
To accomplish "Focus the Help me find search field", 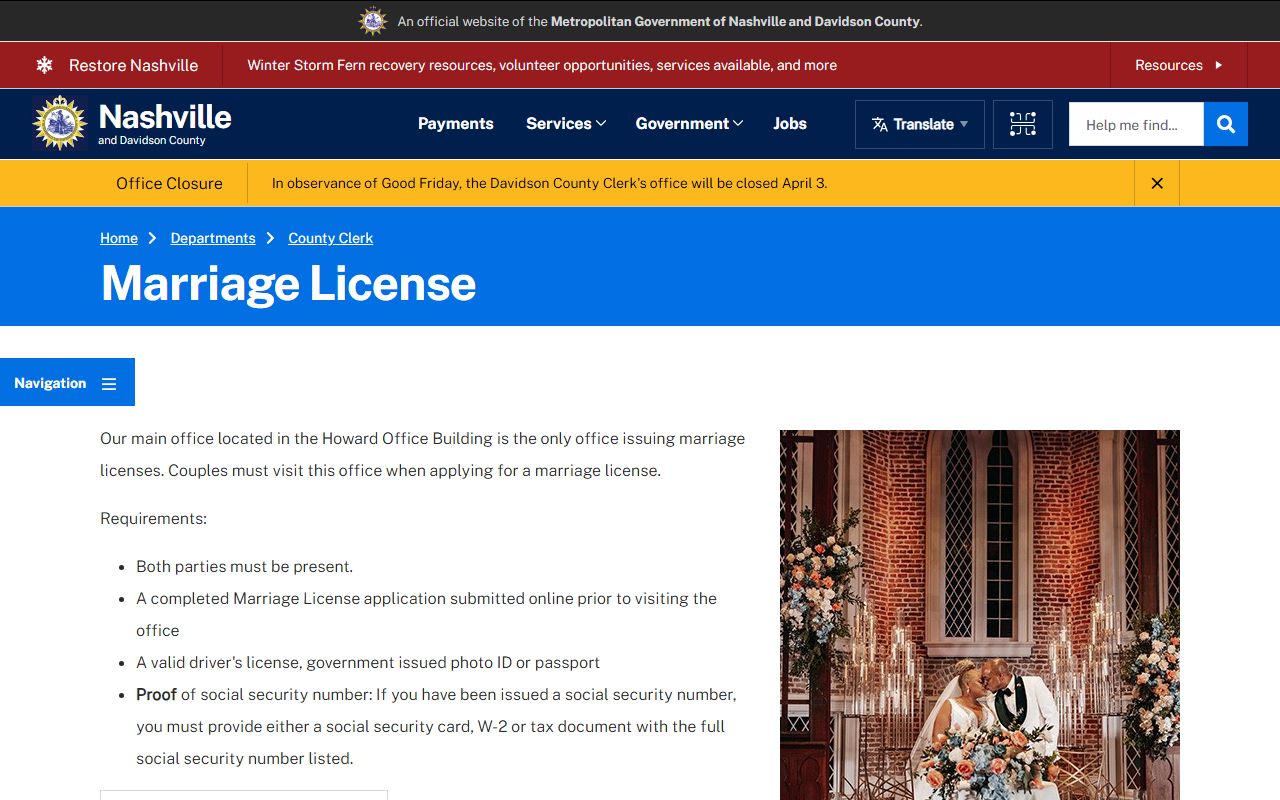I will (1136, 124).
